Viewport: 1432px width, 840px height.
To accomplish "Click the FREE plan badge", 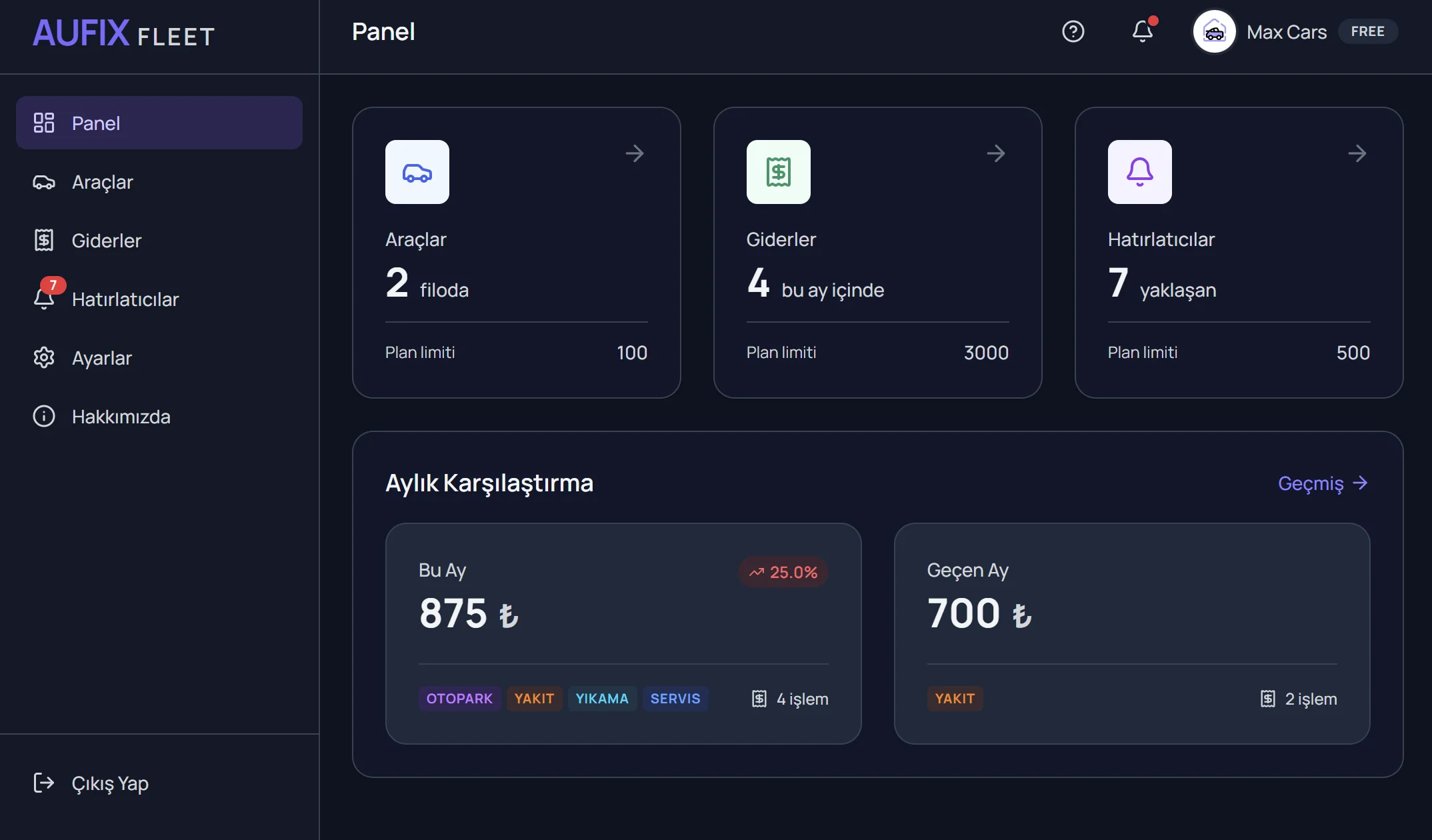I will [x=1368, y=31].
